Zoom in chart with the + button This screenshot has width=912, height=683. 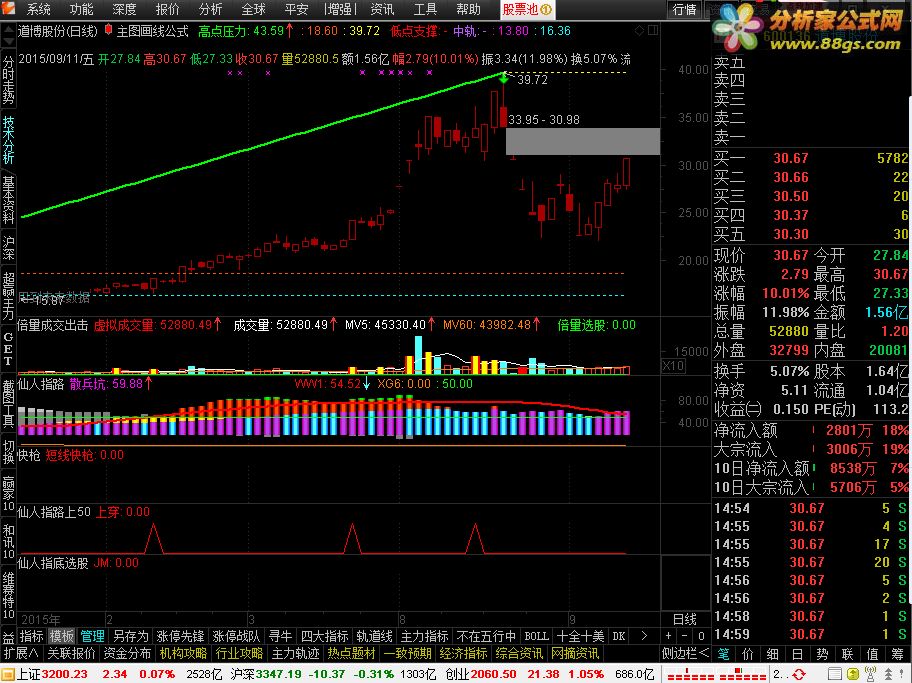pyautogui.click(x=668, y=636)
